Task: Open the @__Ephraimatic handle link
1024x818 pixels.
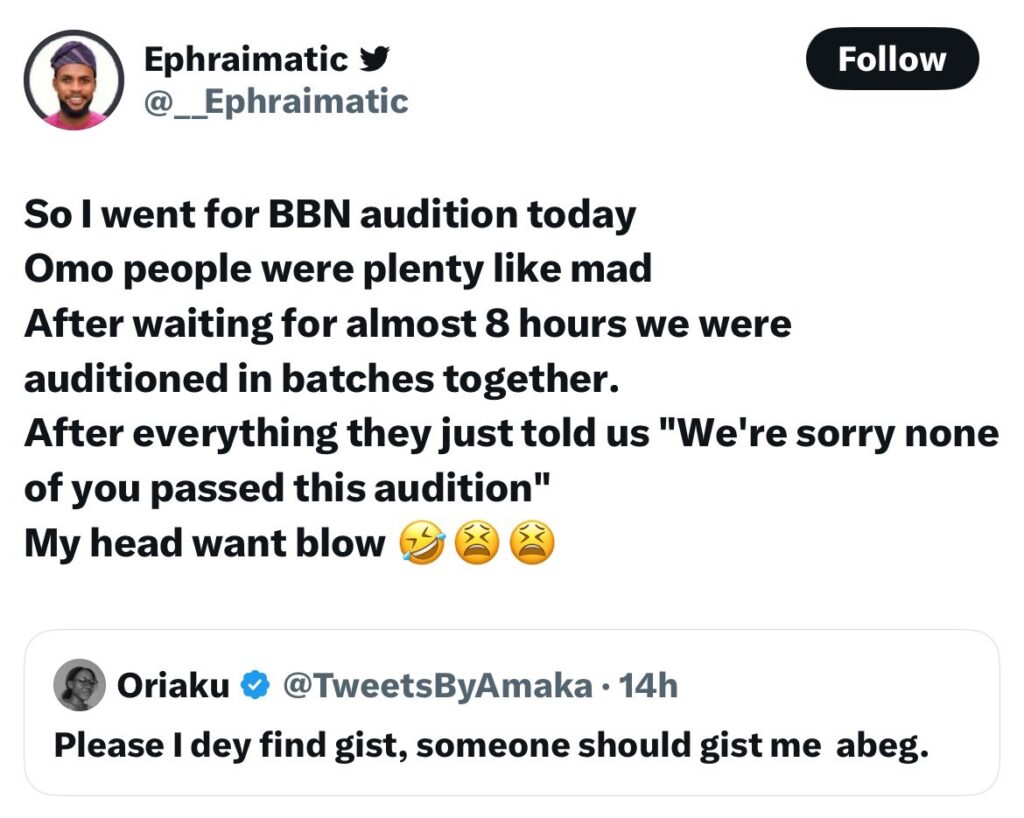Action: point(276,102)
